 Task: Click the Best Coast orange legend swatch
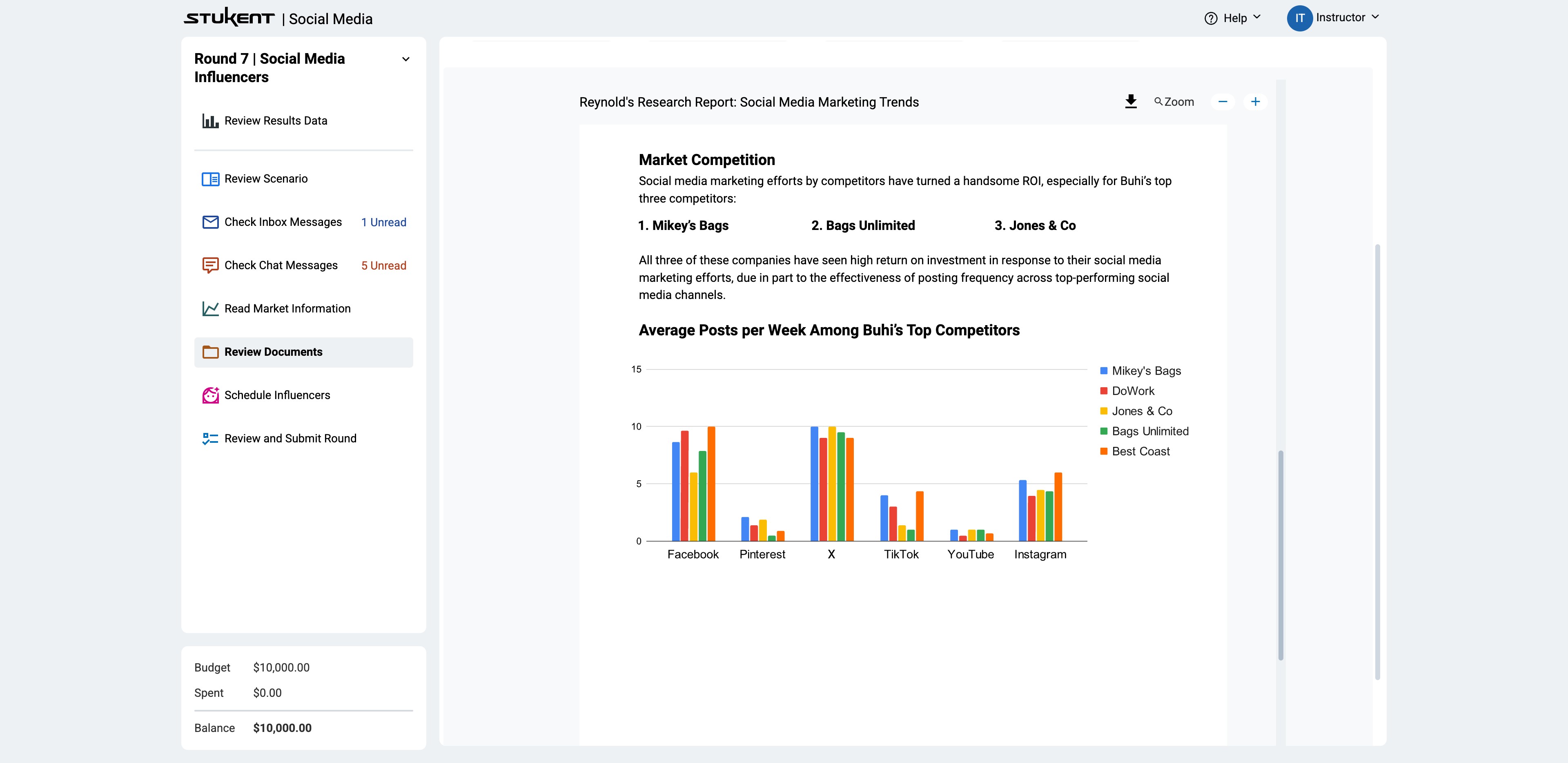(1104, 451)
